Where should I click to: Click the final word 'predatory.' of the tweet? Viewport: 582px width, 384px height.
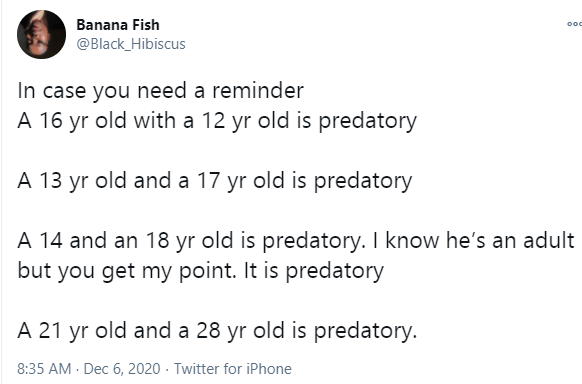coord(366,331)
